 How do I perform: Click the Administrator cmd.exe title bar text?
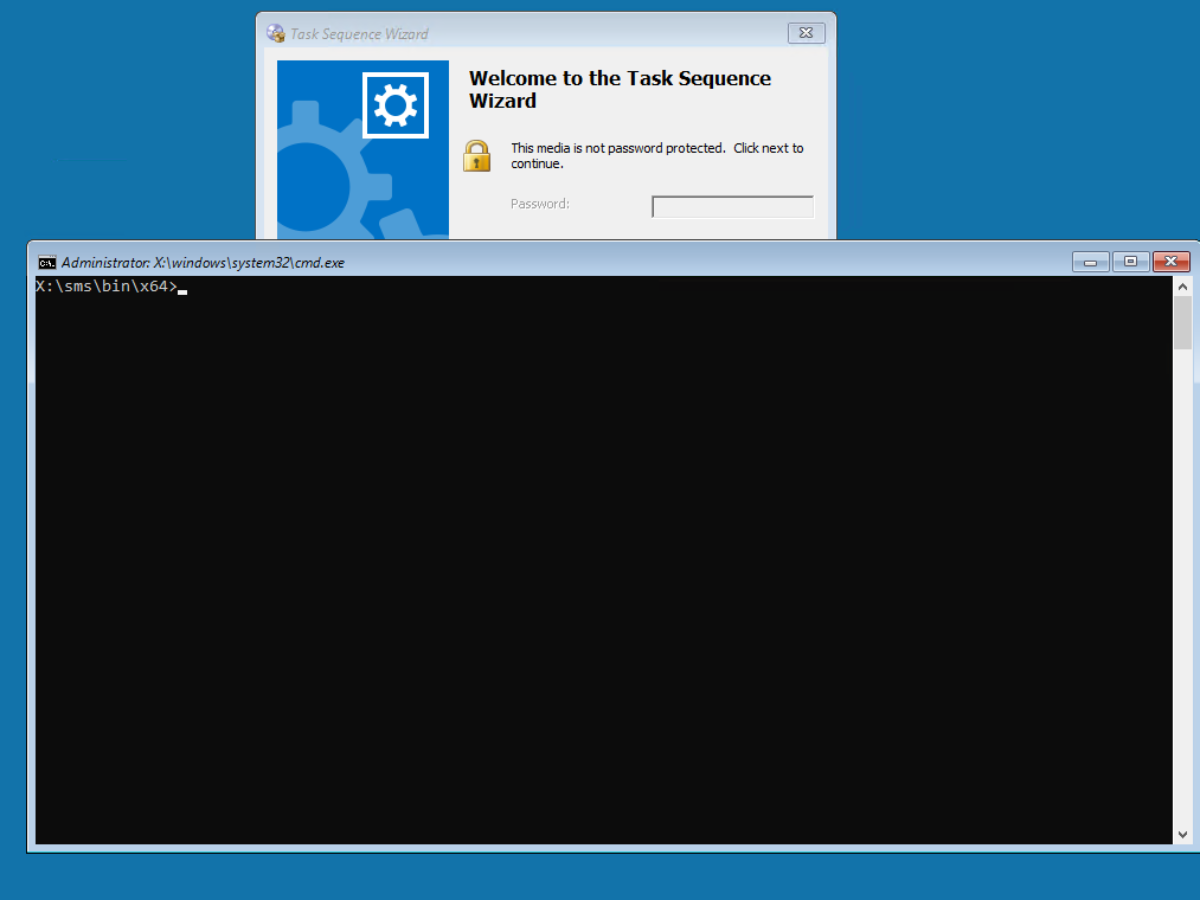point(202,263)
